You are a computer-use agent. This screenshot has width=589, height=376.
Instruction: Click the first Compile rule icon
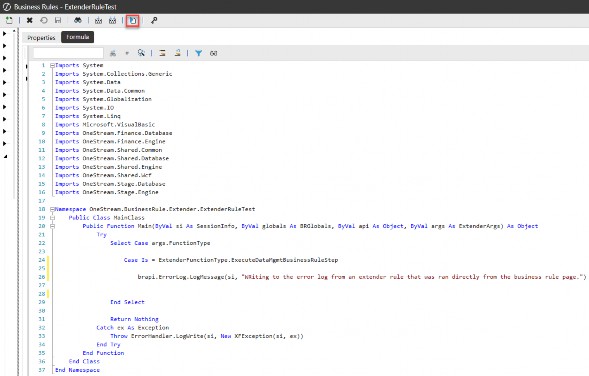[98, 21]
